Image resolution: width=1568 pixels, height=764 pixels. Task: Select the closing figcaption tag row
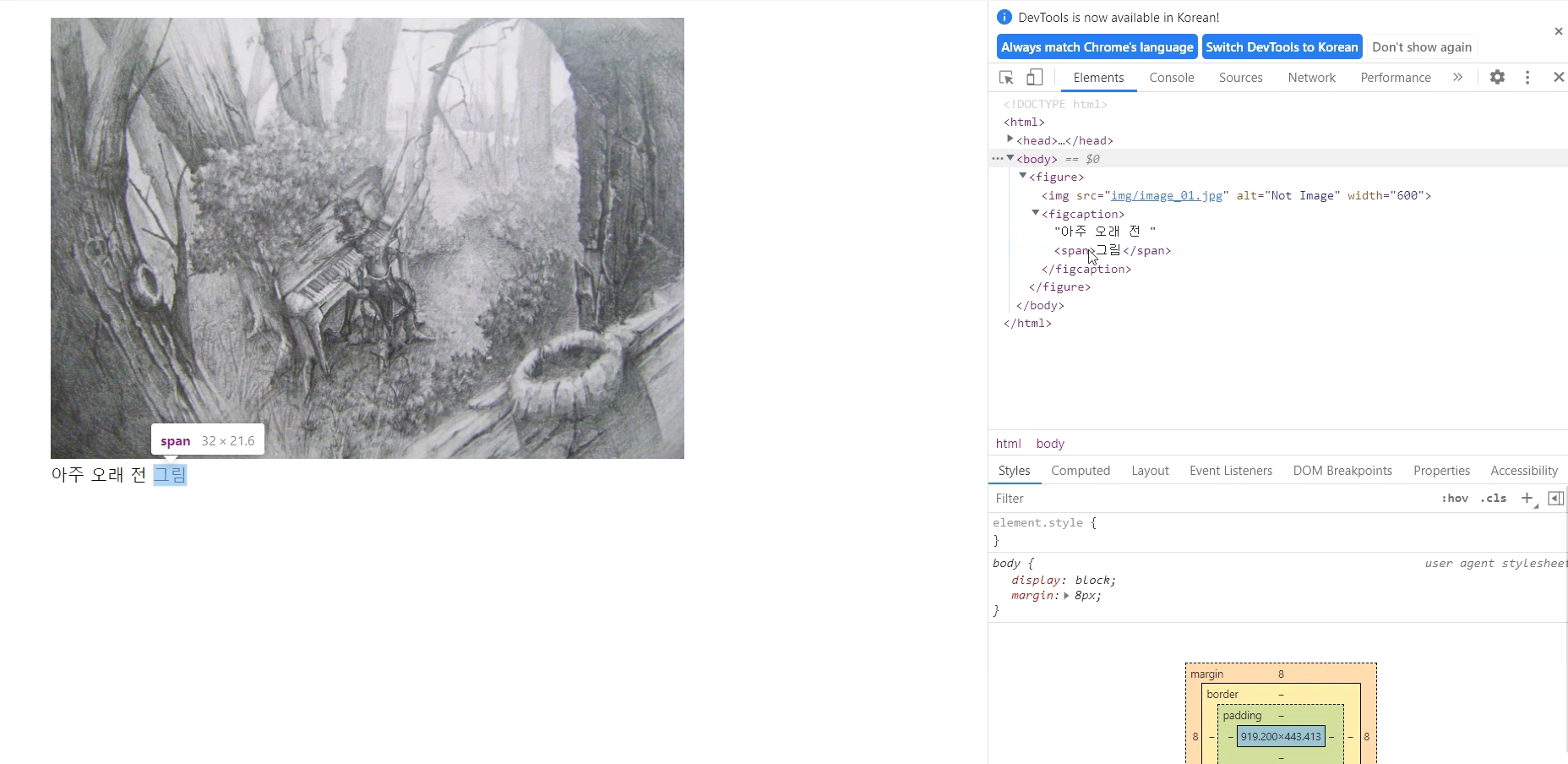[x=1278, y=269]
